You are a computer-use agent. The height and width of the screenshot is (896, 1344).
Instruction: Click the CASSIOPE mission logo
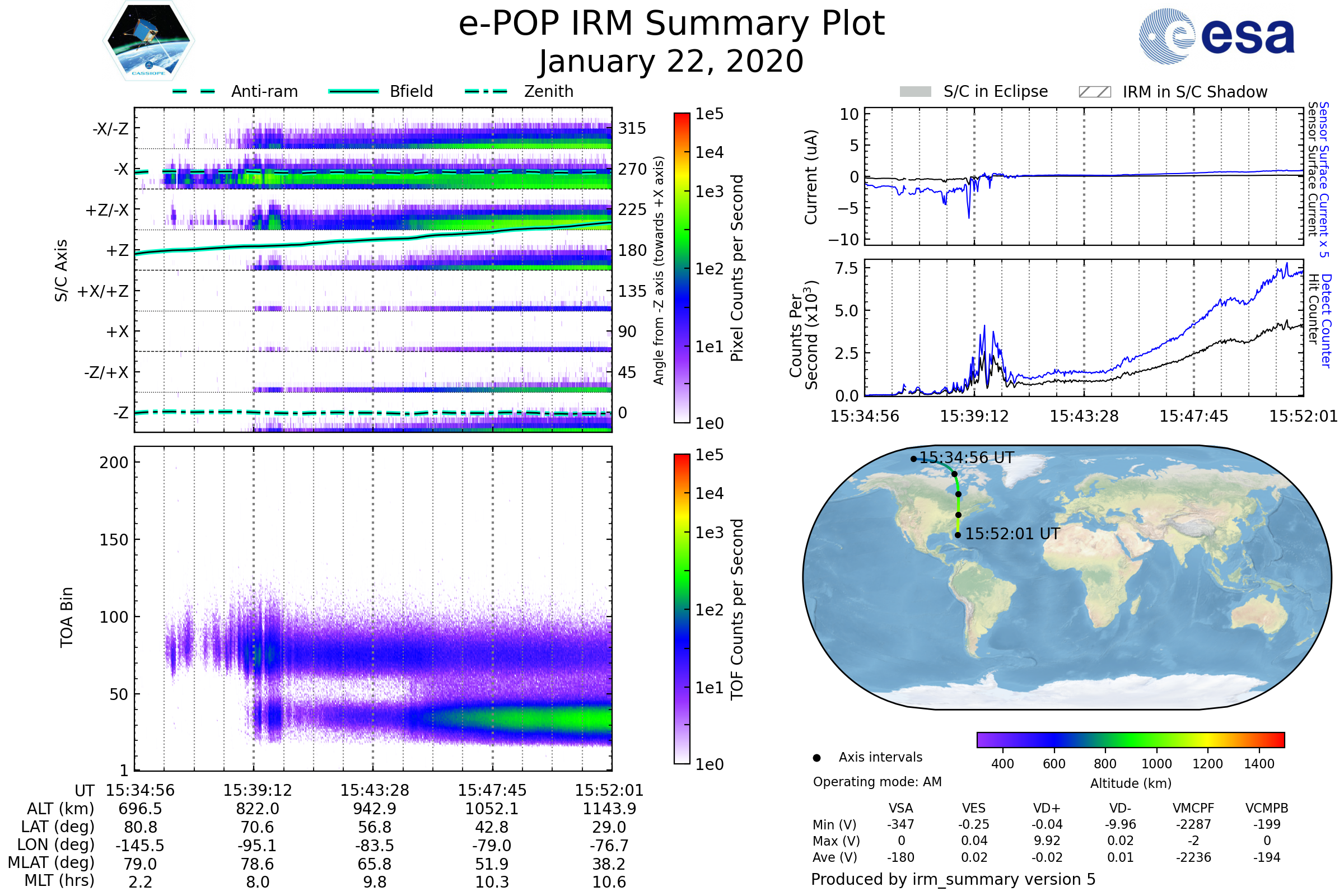pyautogui.click(x=148, y=41)
